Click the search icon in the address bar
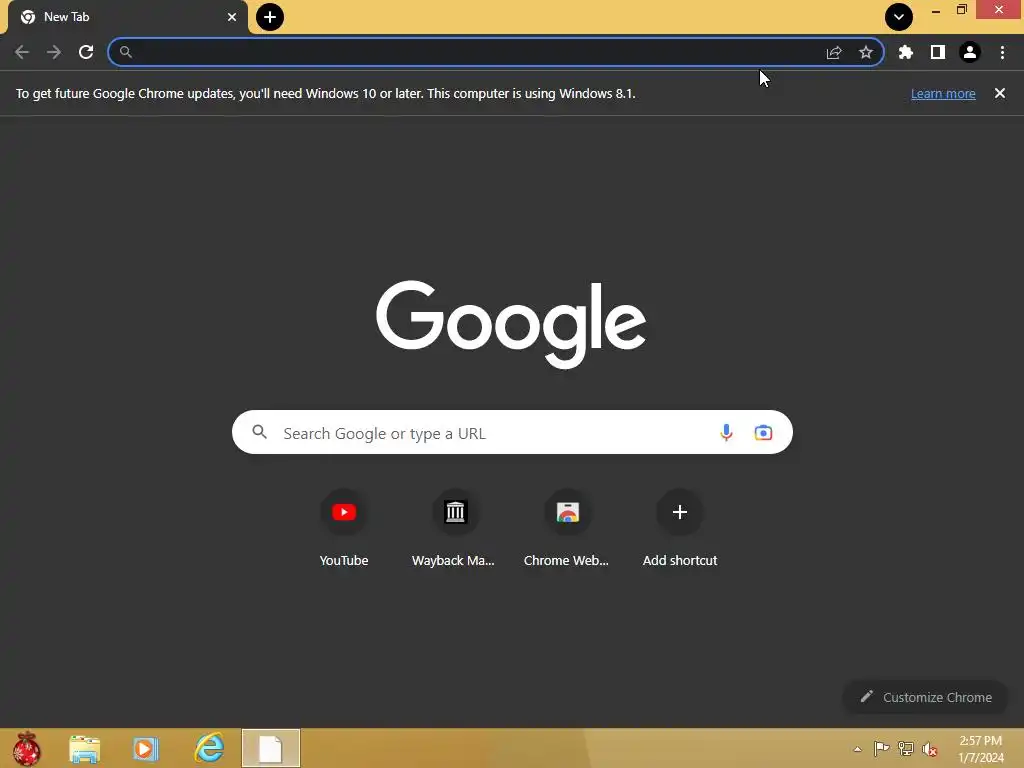 click(x=126, y=52)
